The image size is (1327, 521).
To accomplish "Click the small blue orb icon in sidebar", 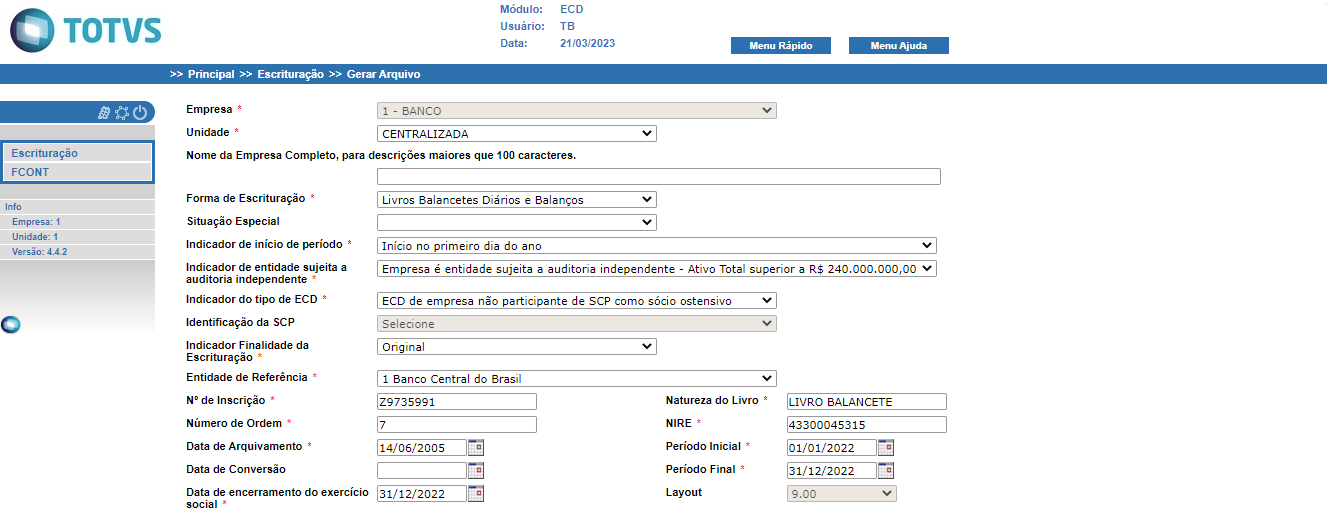I will [x=10, y=324].
